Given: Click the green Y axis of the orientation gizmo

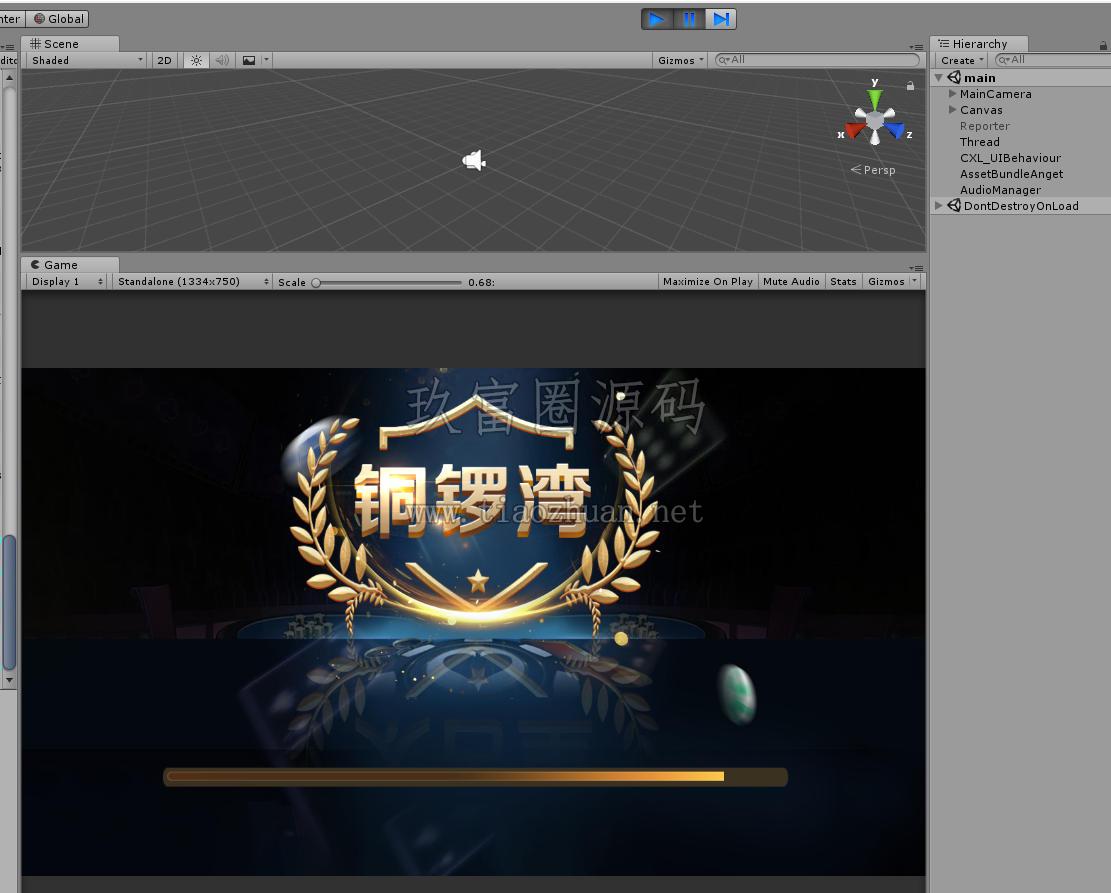Looking at the screenshot, I should tap(876, 98).
